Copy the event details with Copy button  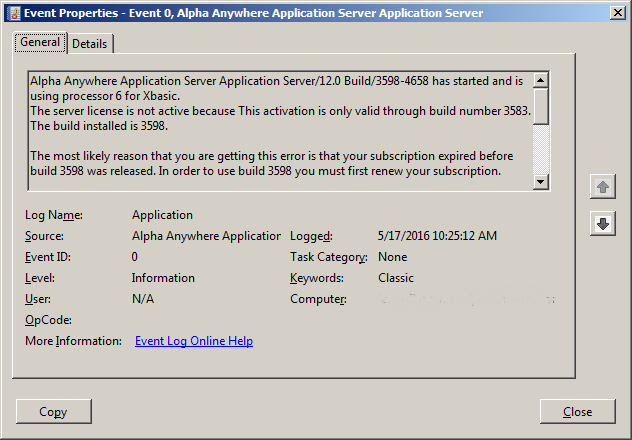(54, 411)
